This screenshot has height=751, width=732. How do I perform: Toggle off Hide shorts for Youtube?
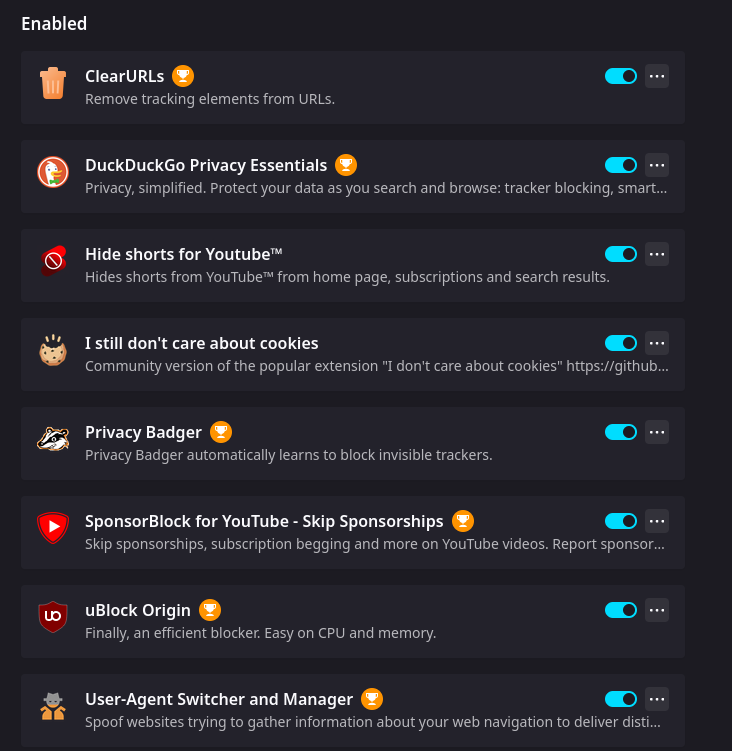[x=621, y=254]
